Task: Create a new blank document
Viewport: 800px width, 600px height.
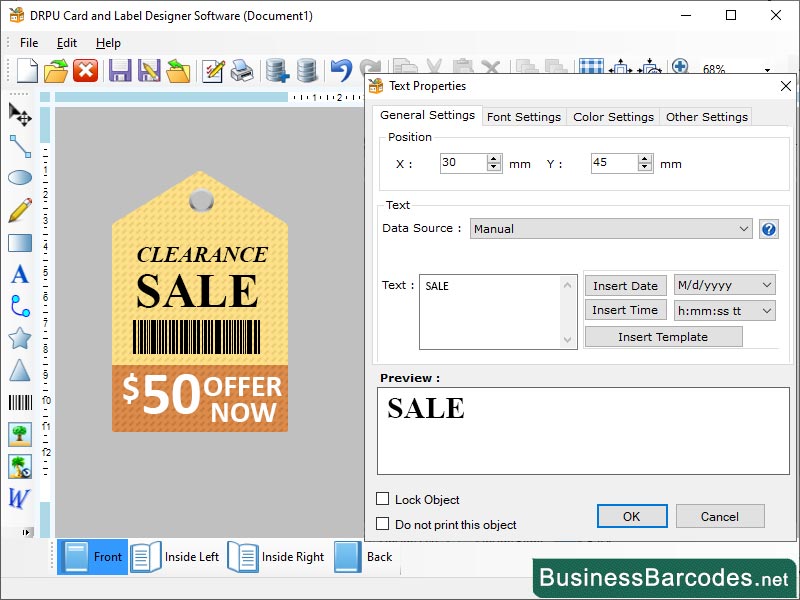Action: pos(27,70)
